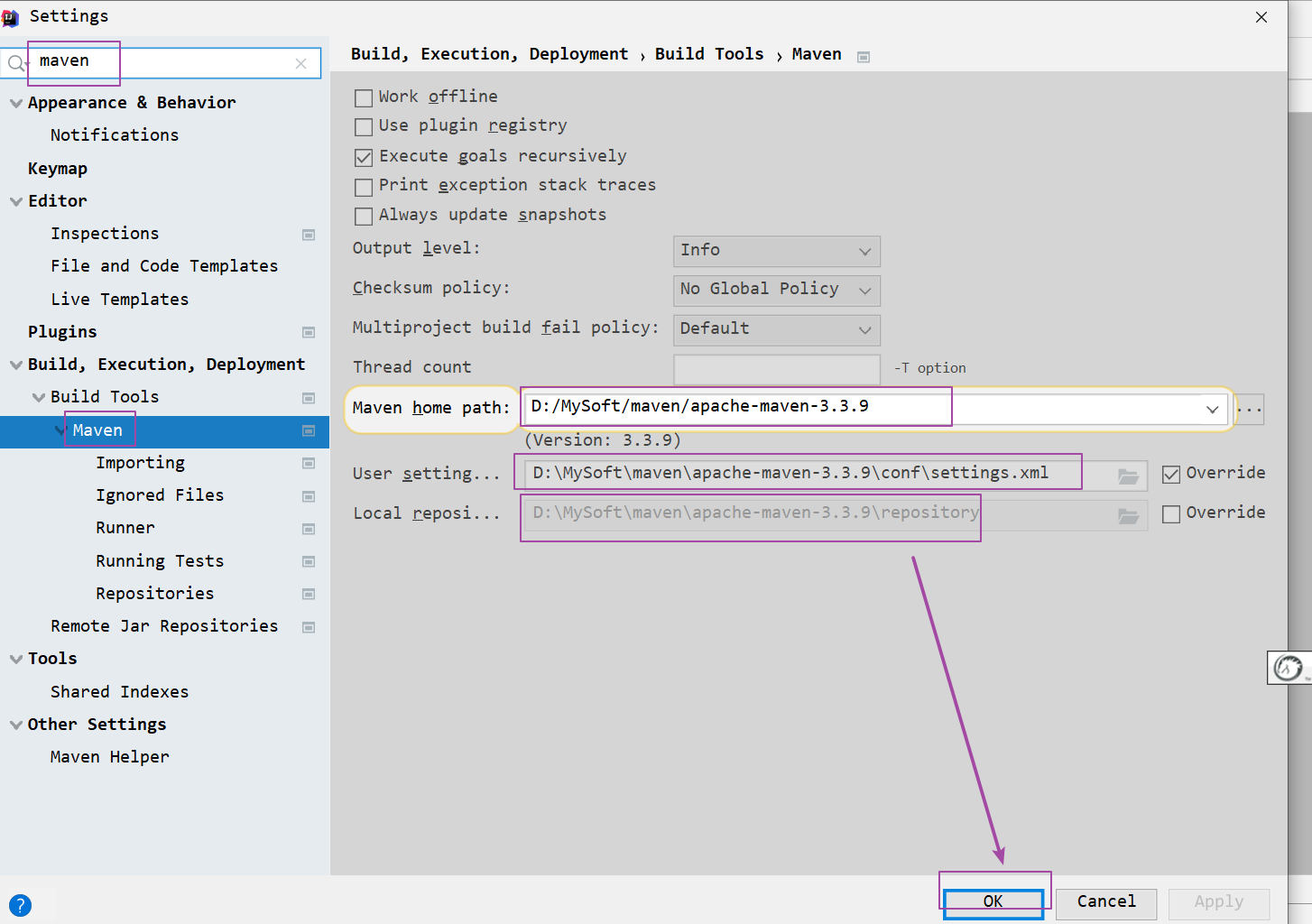The height and width of the screenshot is (924, 1312).
Task: Click the project-level icon beside Plugins
Action: coord(309,332)
